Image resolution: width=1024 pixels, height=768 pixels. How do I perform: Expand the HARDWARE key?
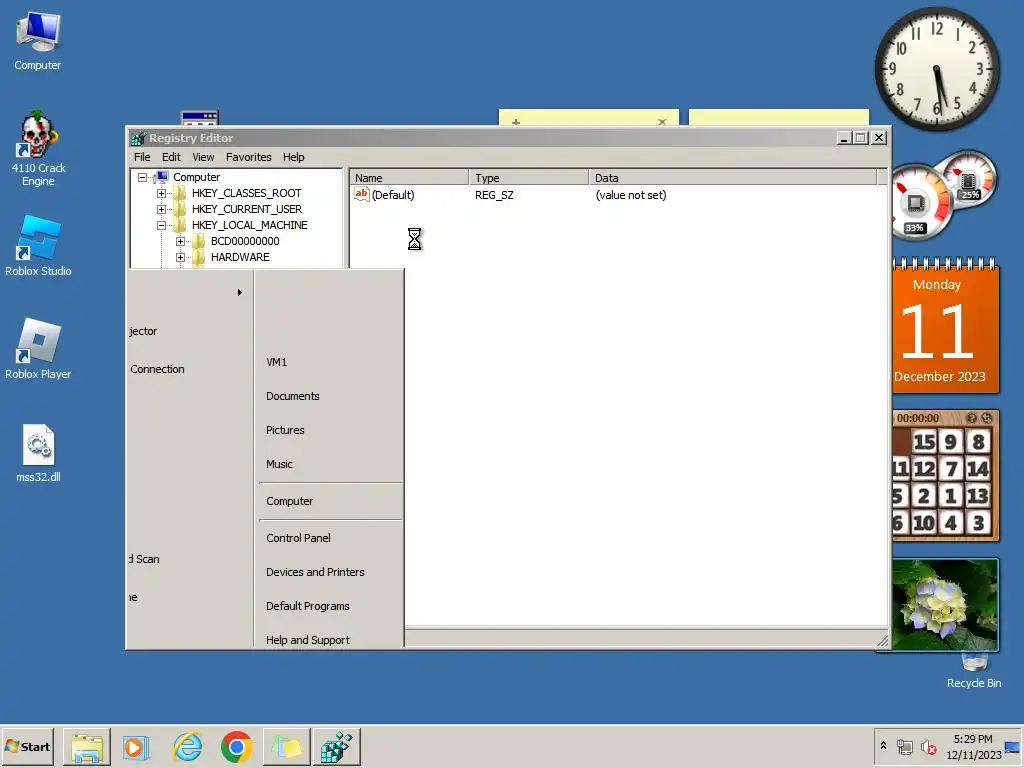180,257
